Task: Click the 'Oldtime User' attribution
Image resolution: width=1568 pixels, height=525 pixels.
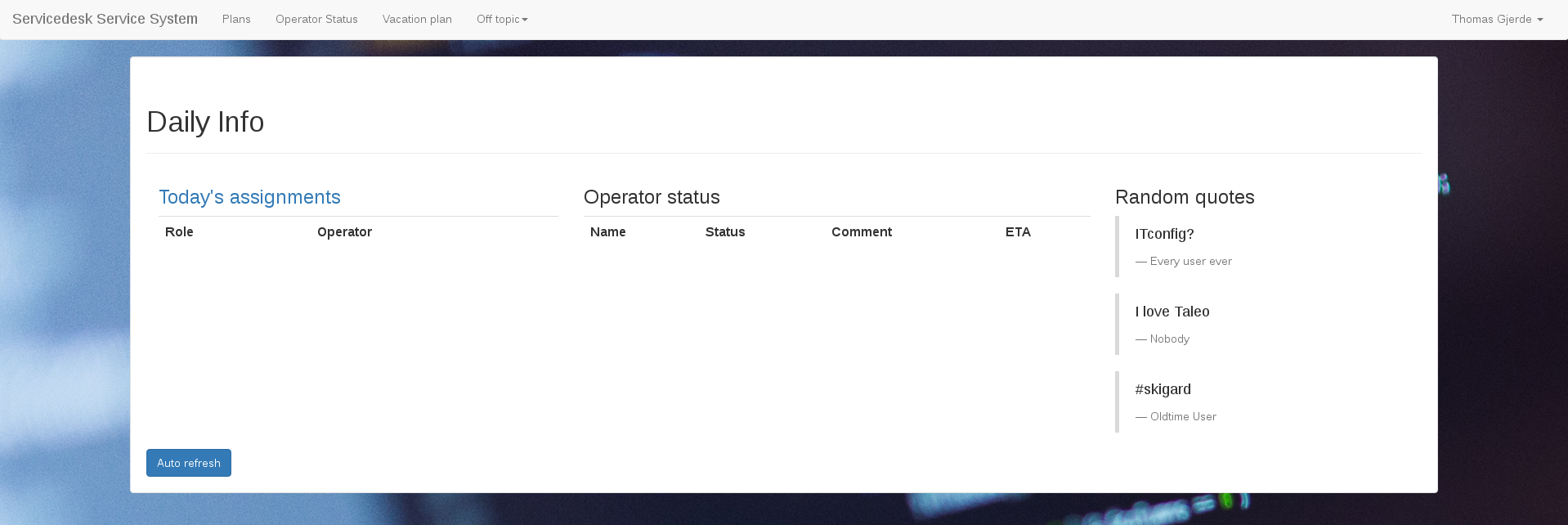Action: click(1176, 417)
